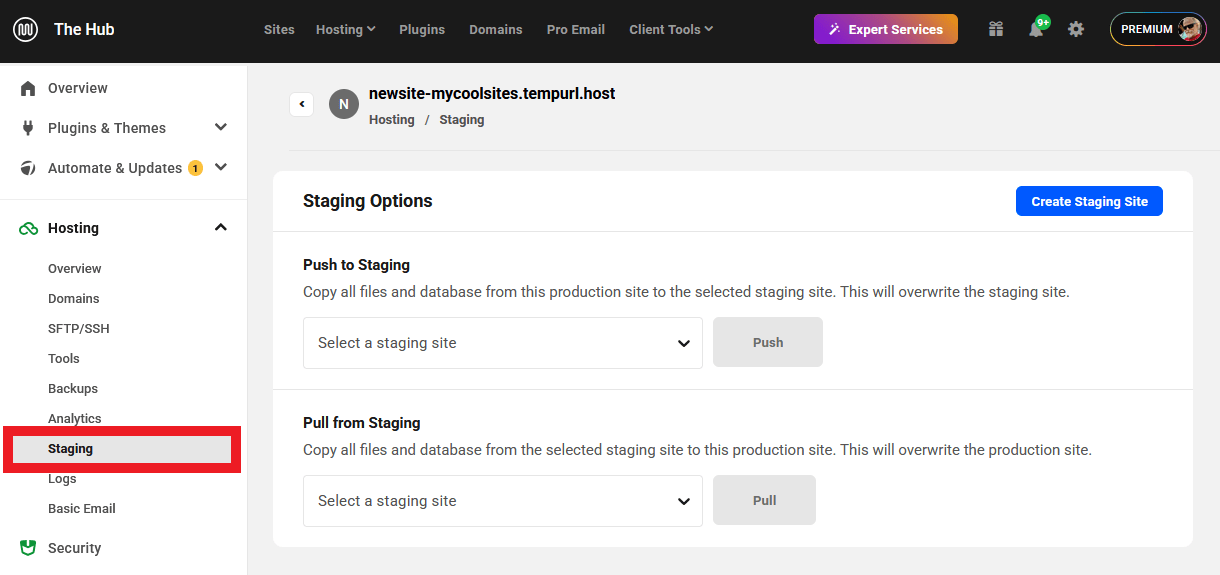Click the newsite-mycoolsites.tempurl.host site title
This screenshot has width=1220, height=575.
pos(492,93)
